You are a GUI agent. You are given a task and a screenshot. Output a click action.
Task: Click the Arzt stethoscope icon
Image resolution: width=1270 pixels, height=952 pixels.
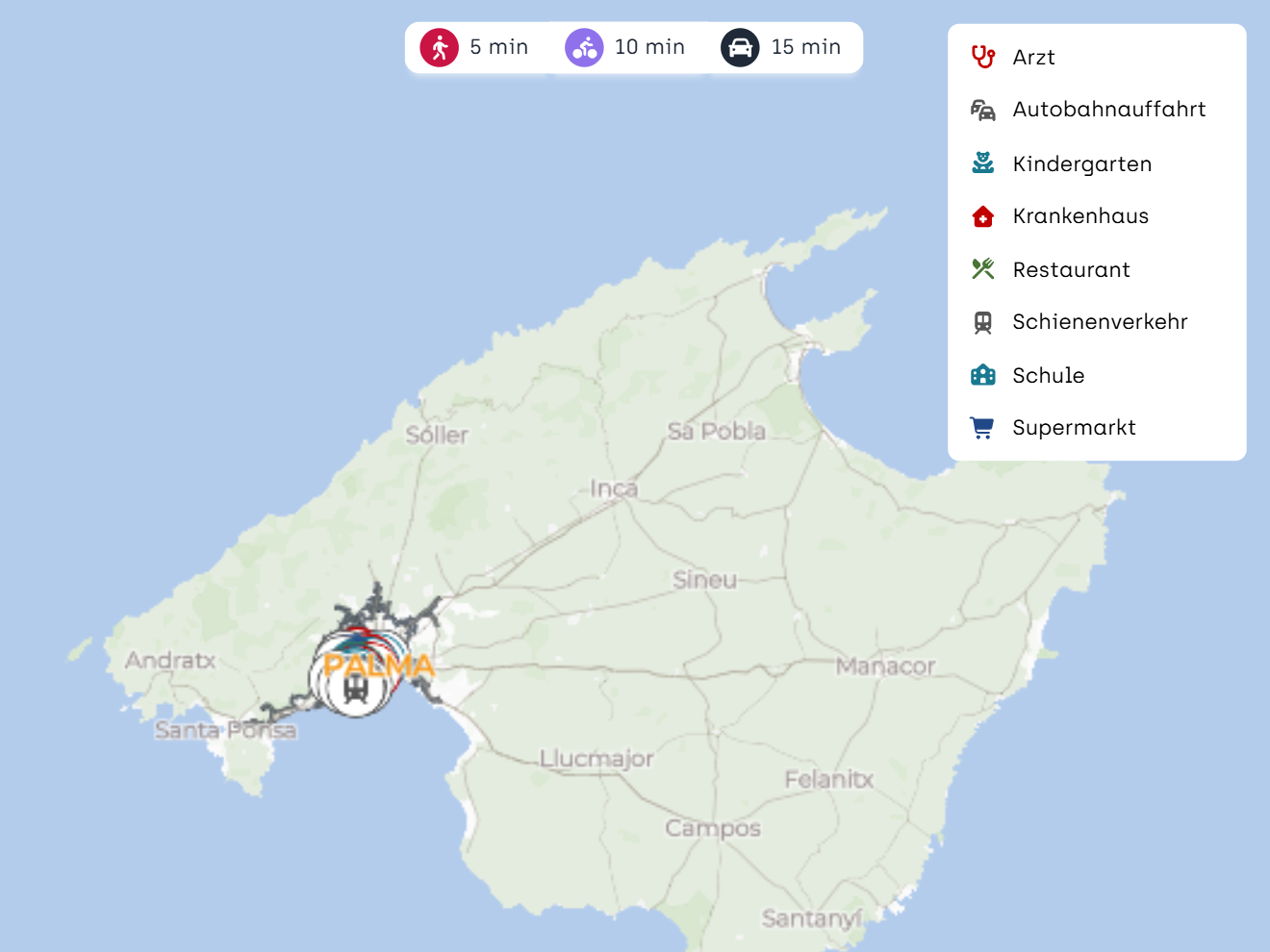click(x=982, y=58)
